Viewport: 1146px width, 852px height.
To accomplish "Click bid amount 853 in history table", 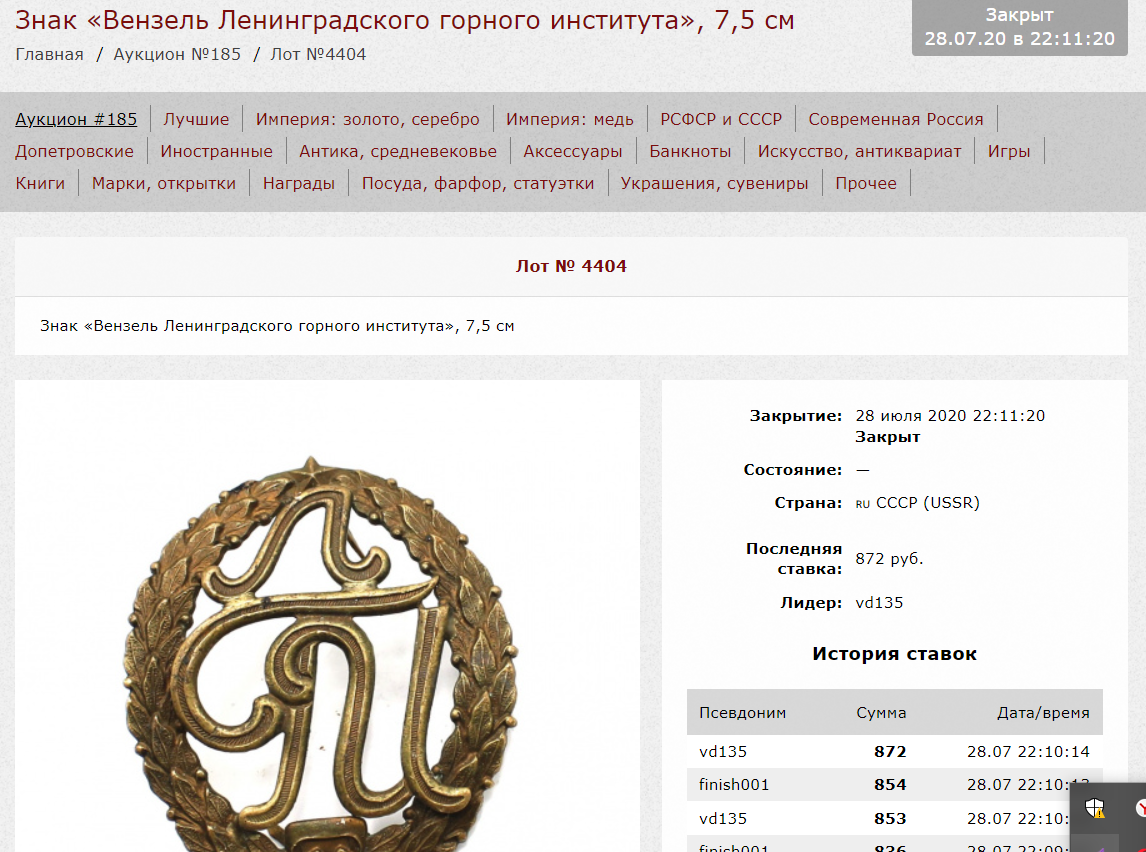I will tap(889, 818).
